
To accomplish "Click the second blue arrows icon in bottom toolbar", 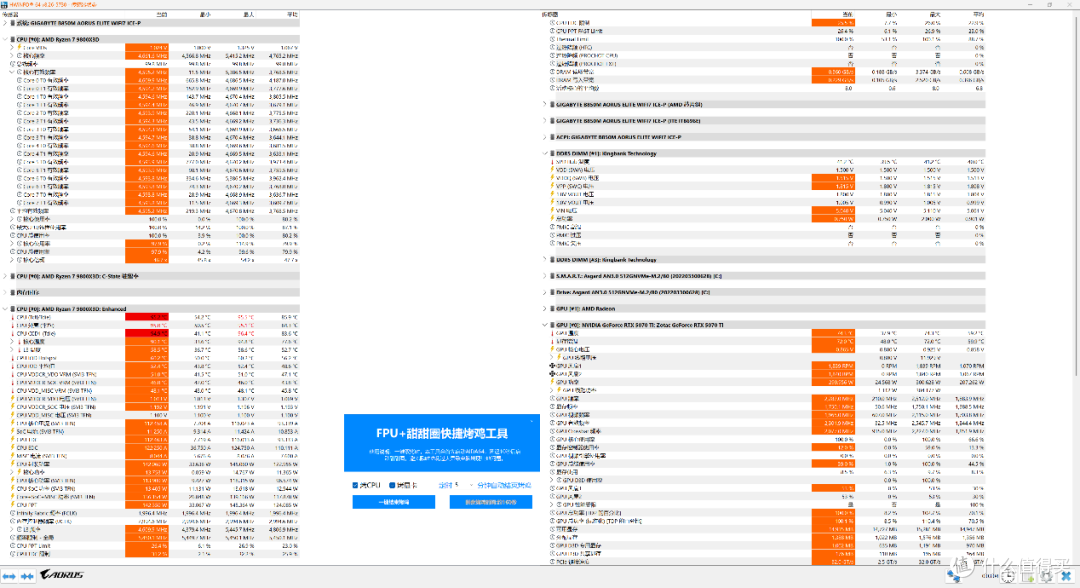I will [x=27, y=576].
